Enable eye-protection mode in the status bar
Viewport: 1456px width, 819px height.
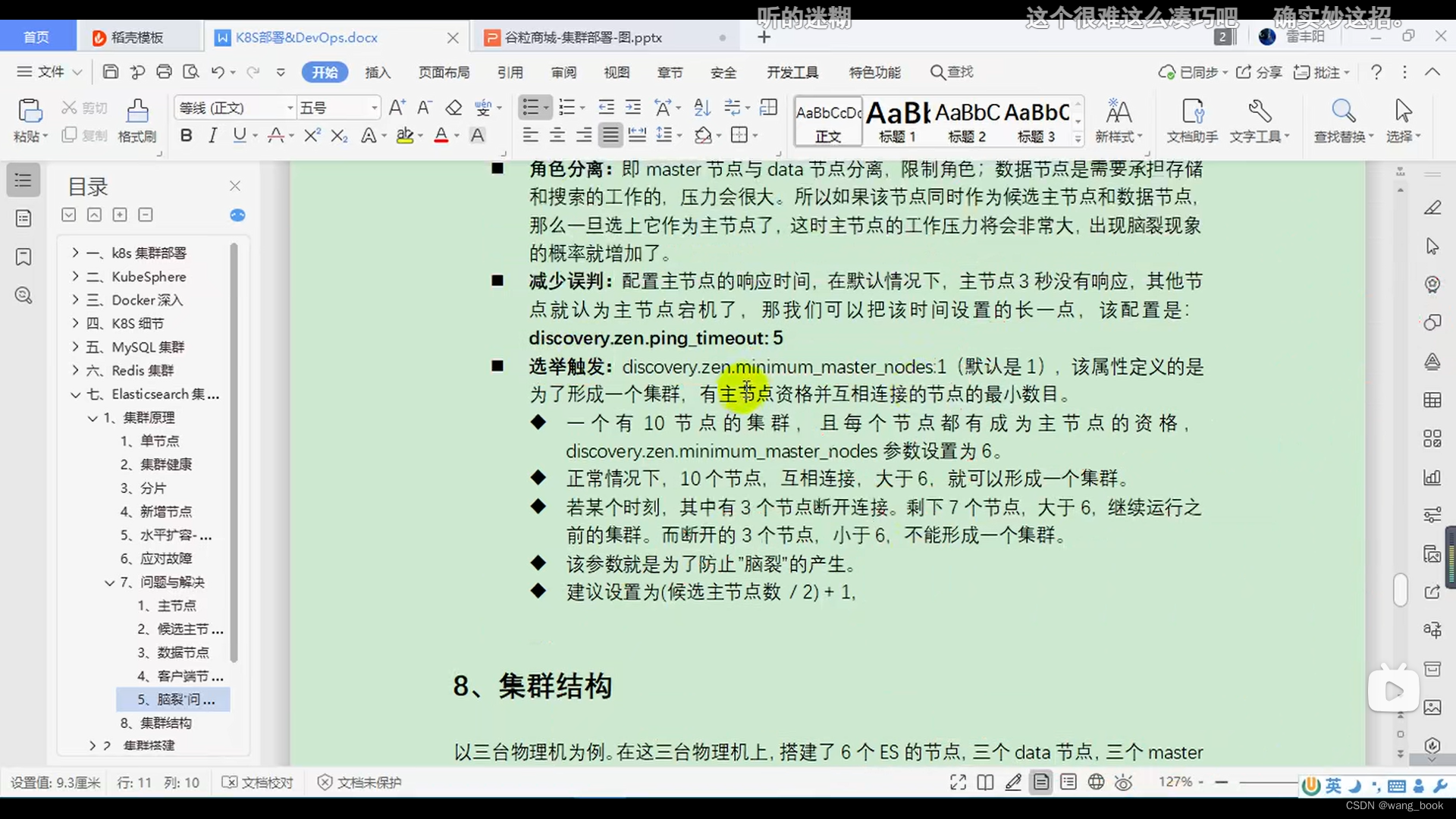[1124, 782]
